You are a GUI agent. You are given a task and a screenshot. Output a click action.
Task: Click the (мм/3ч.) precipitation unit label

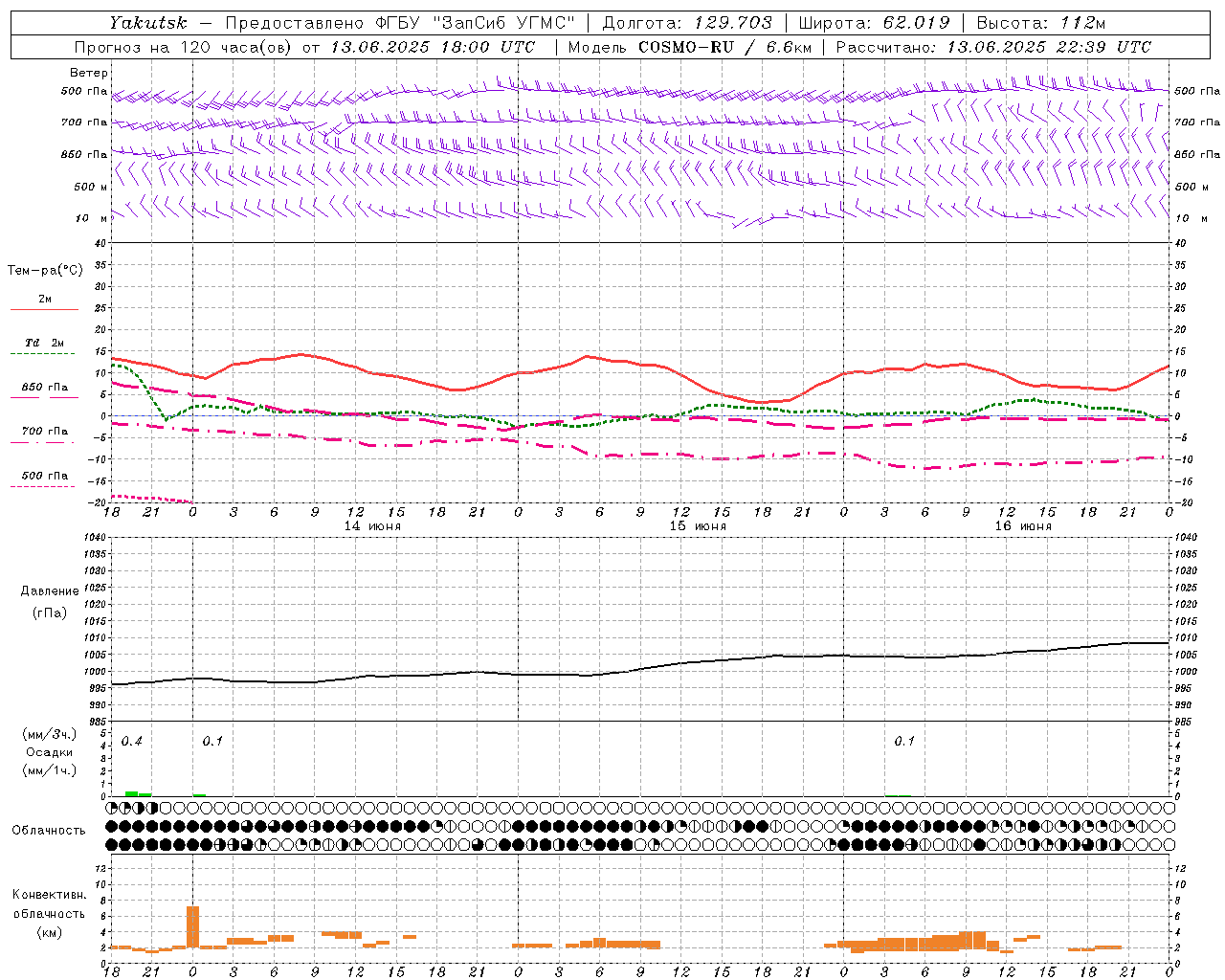(49, 734)
